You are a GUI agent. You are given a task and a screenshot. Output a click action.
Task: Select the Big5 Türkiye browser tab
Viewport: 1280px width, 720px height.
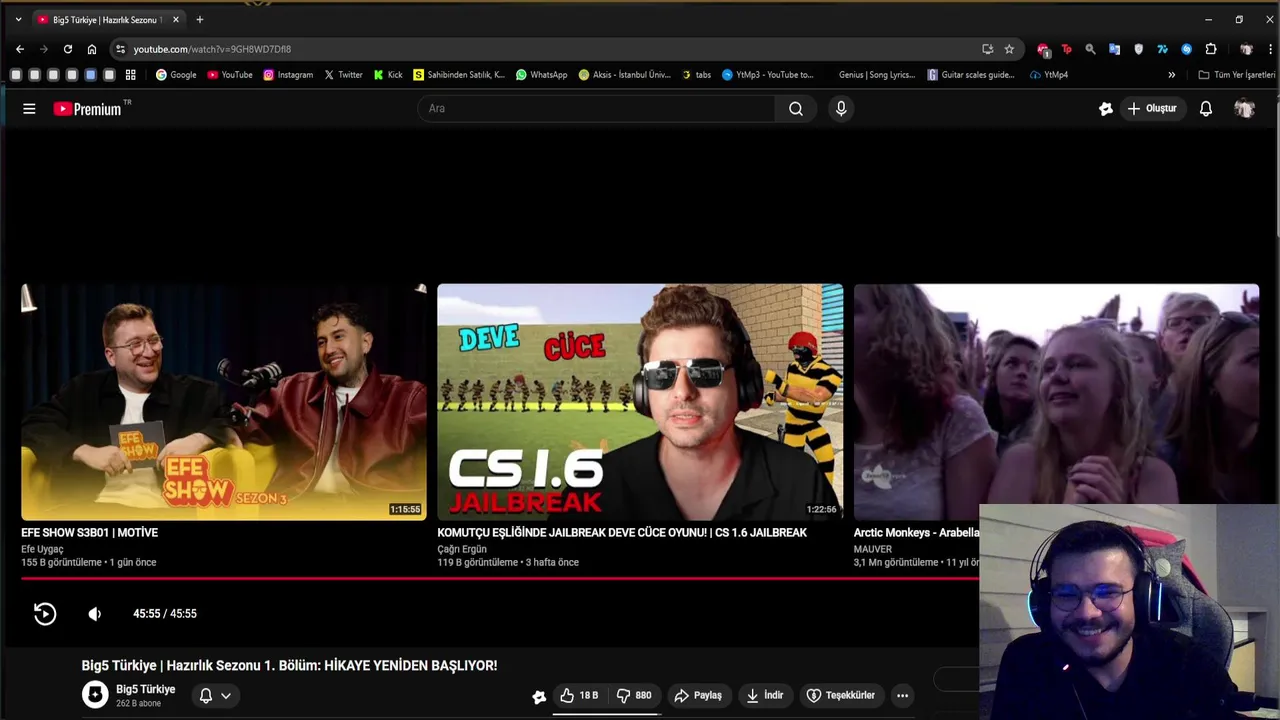coord(108,19)
